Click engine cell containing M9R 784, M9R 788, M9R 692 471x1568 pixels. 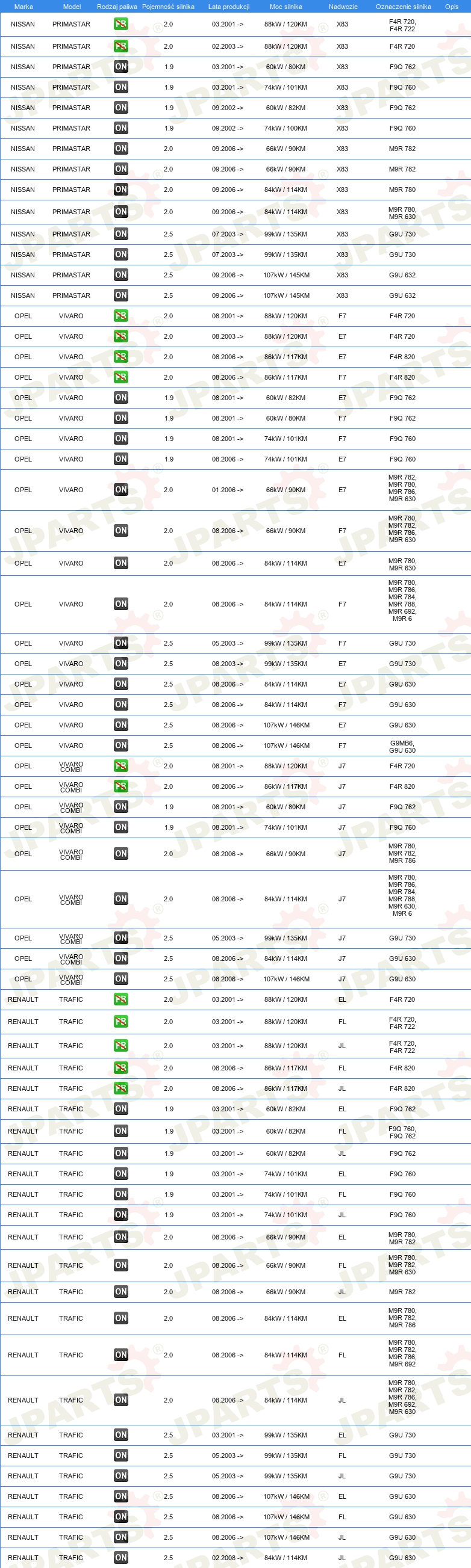402,600
